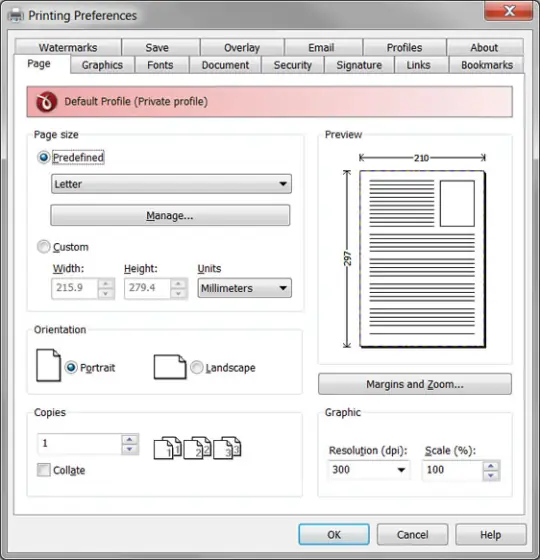Enable the Collate checkbox
This screenshot has height=560, width=540.
click(44, 470)
